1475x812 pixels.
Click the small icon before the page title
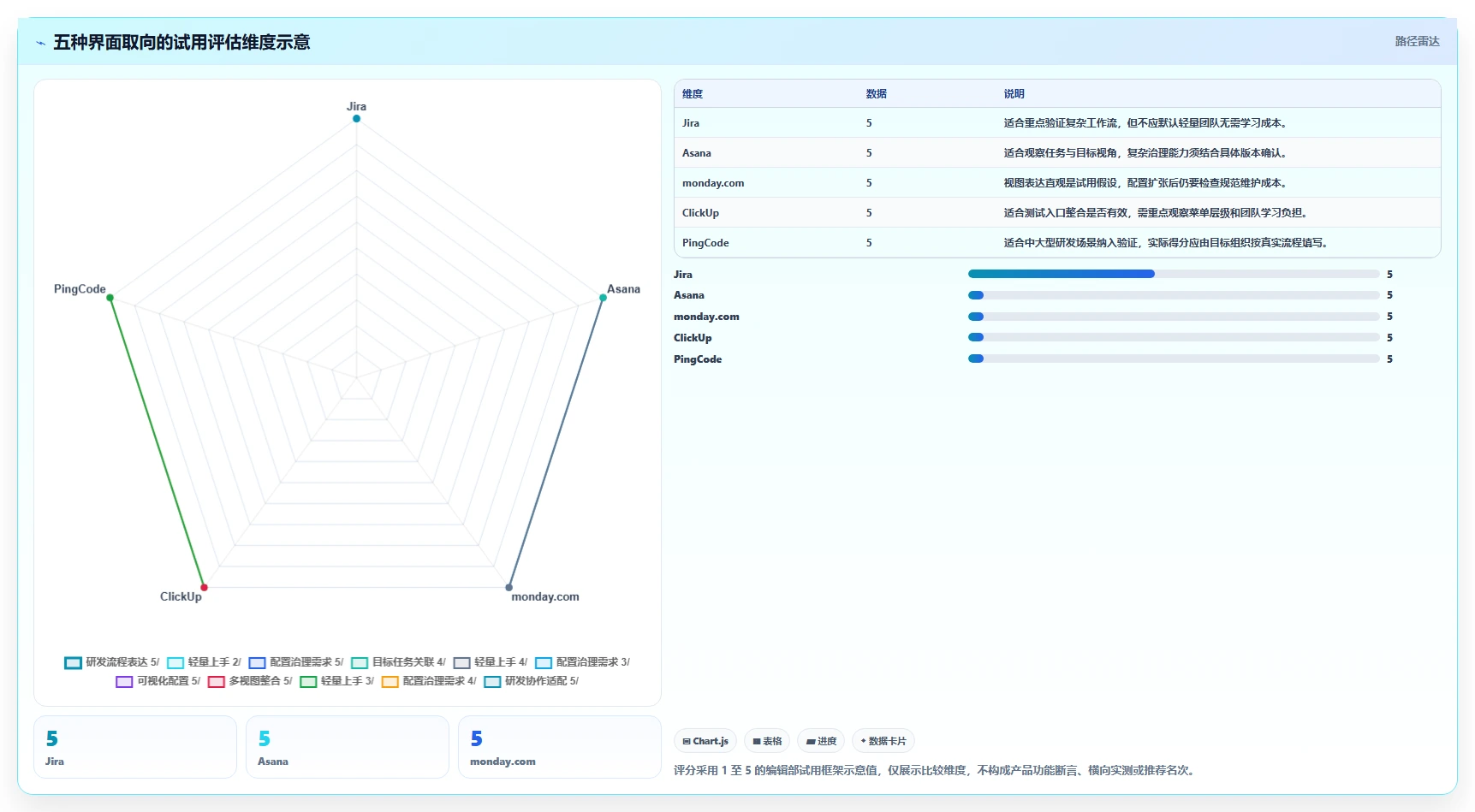tap(40, 43)
